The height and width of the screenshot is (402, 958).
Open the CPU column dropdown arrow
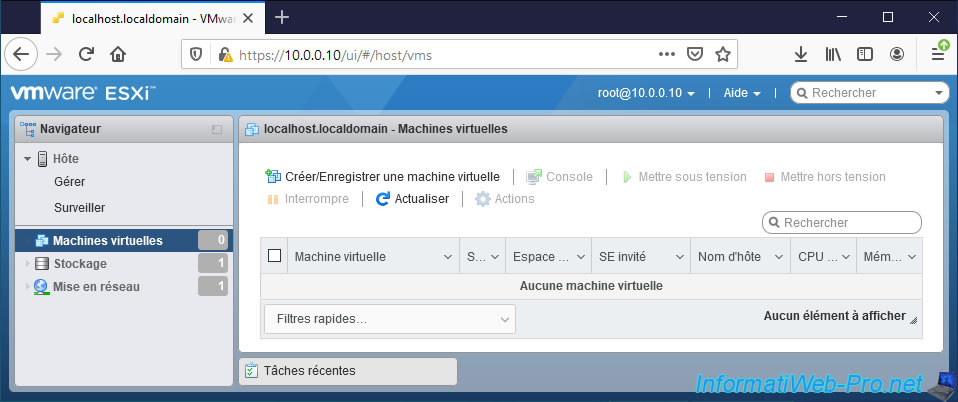(x=846, y=257)
